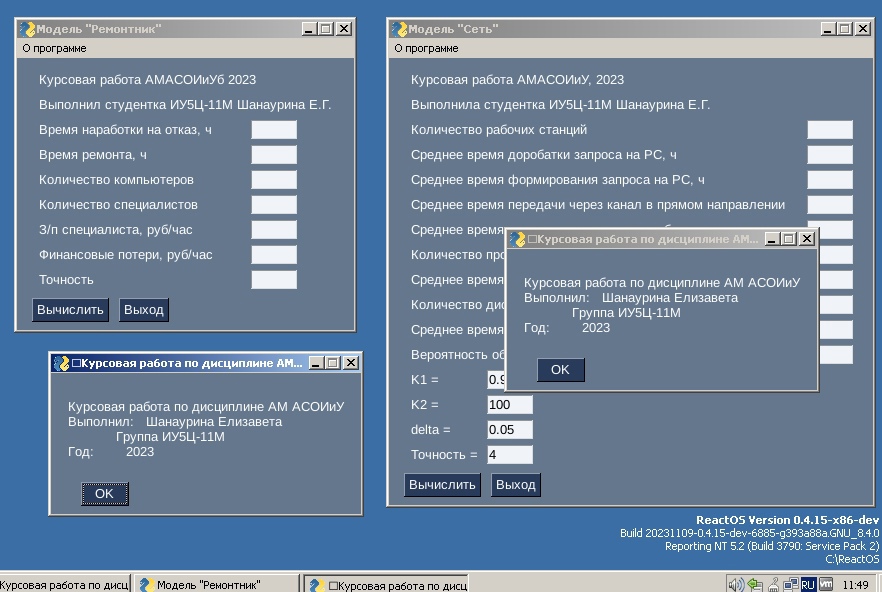Click OK in the about dialog over Сеть
882x592 pixels.
[560, 369]
